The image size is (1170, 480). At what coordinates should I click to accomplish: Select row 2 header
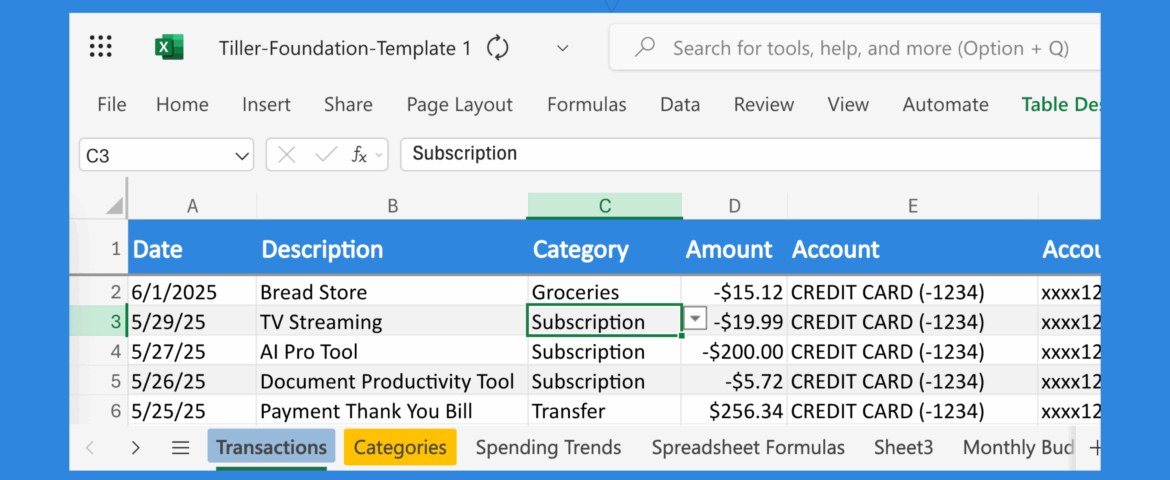pyautogui.click(x=99, y=292)
